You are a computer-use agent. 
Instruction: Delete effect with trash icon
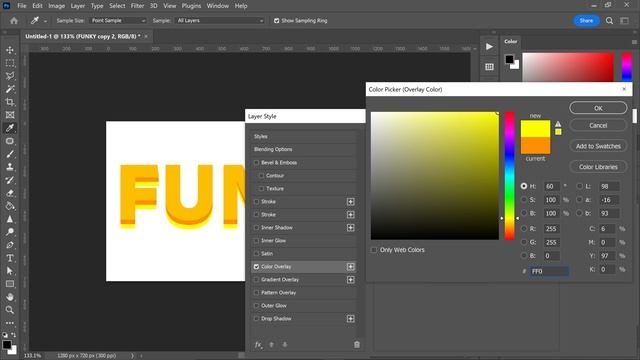coord(357,344)
